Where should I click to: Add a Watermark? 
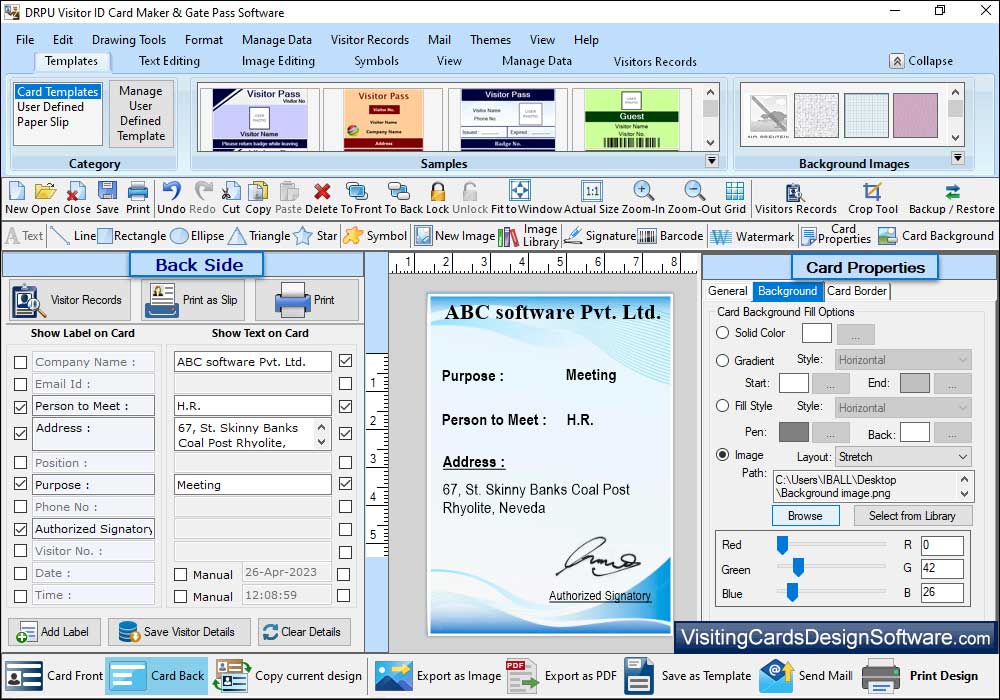click(752, 237)
